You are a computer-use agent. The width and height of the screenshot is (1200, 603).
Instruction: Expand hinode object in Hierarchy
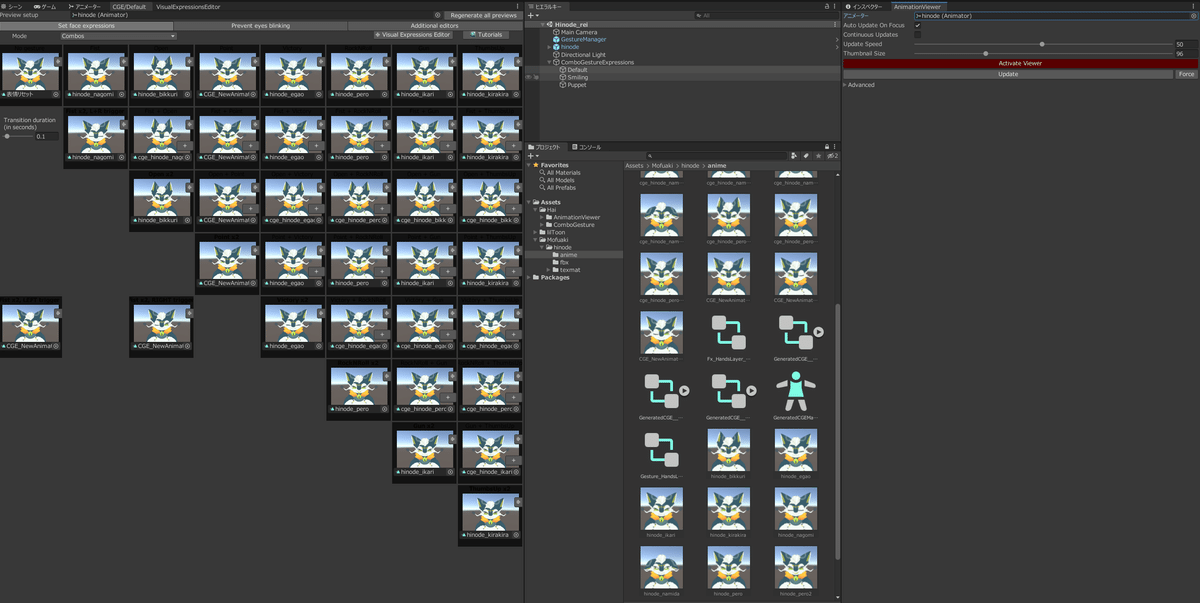point(549,47)
